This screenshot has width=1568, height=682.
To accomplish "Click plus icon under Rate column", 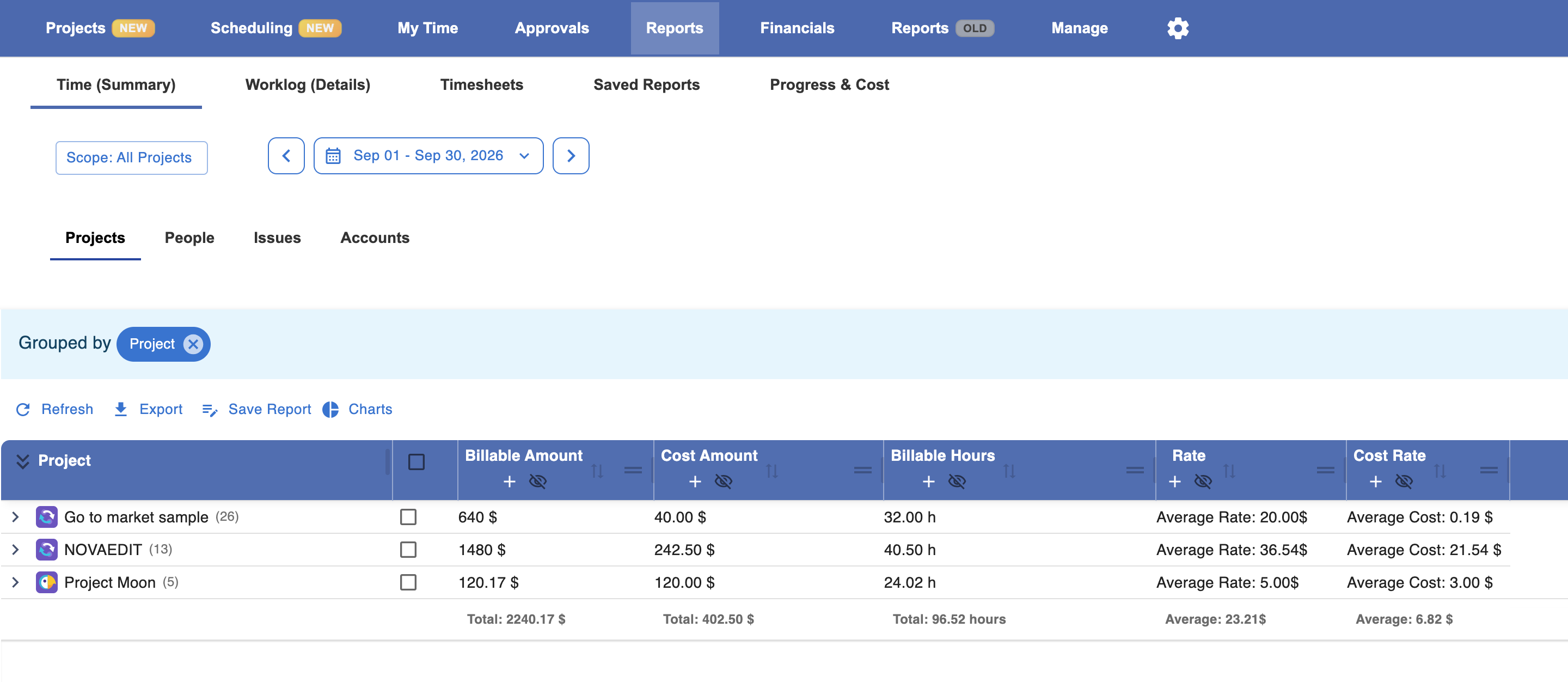I will (1175, 482).
